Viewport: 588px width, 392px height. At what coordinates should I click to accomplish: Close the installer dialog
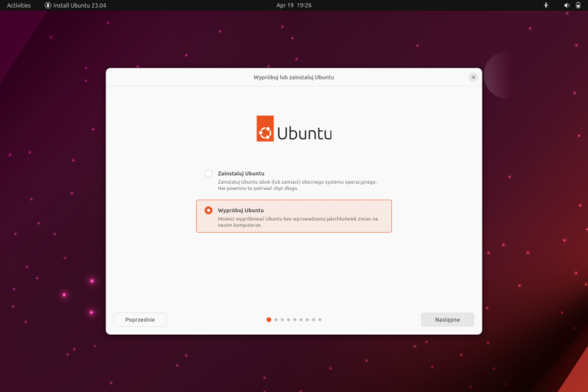pyautogui.click(x=473, y=77)
